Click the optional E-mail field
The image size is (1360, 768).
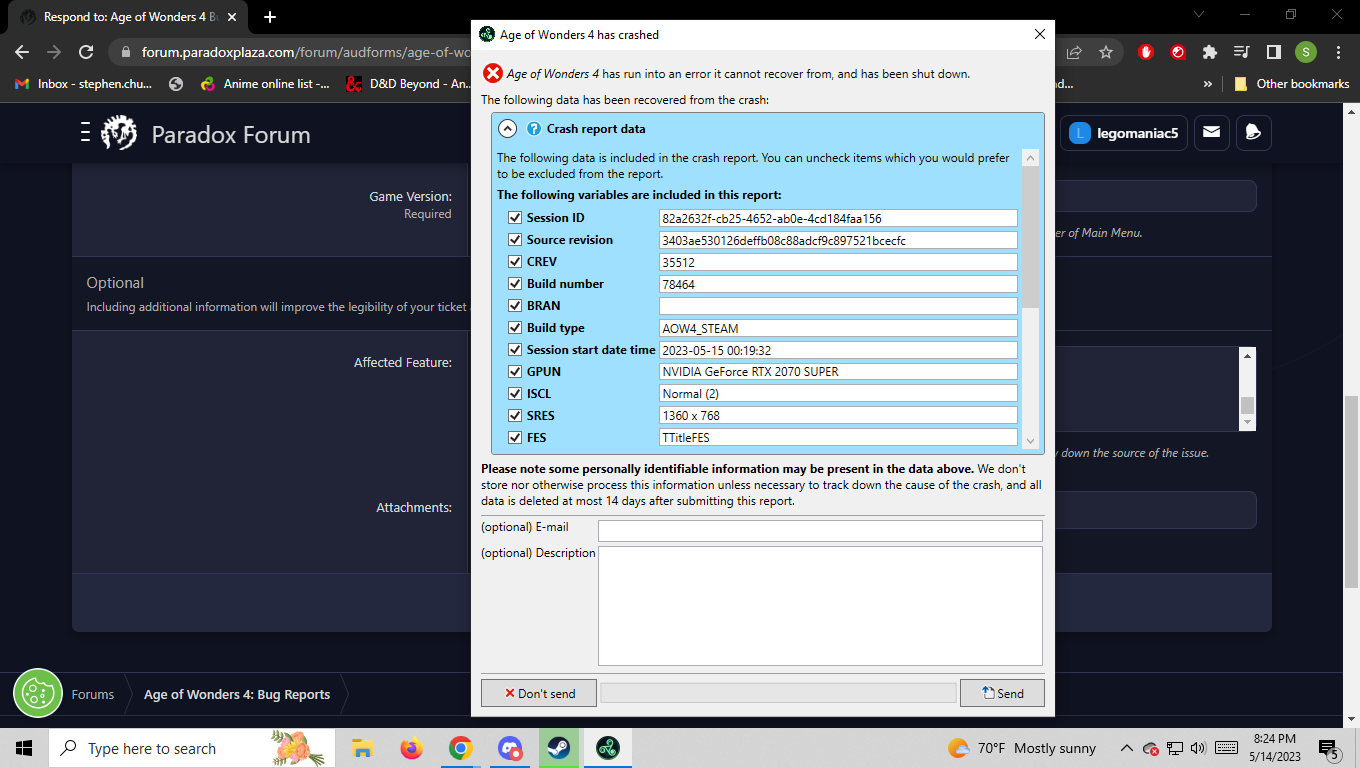820,531
